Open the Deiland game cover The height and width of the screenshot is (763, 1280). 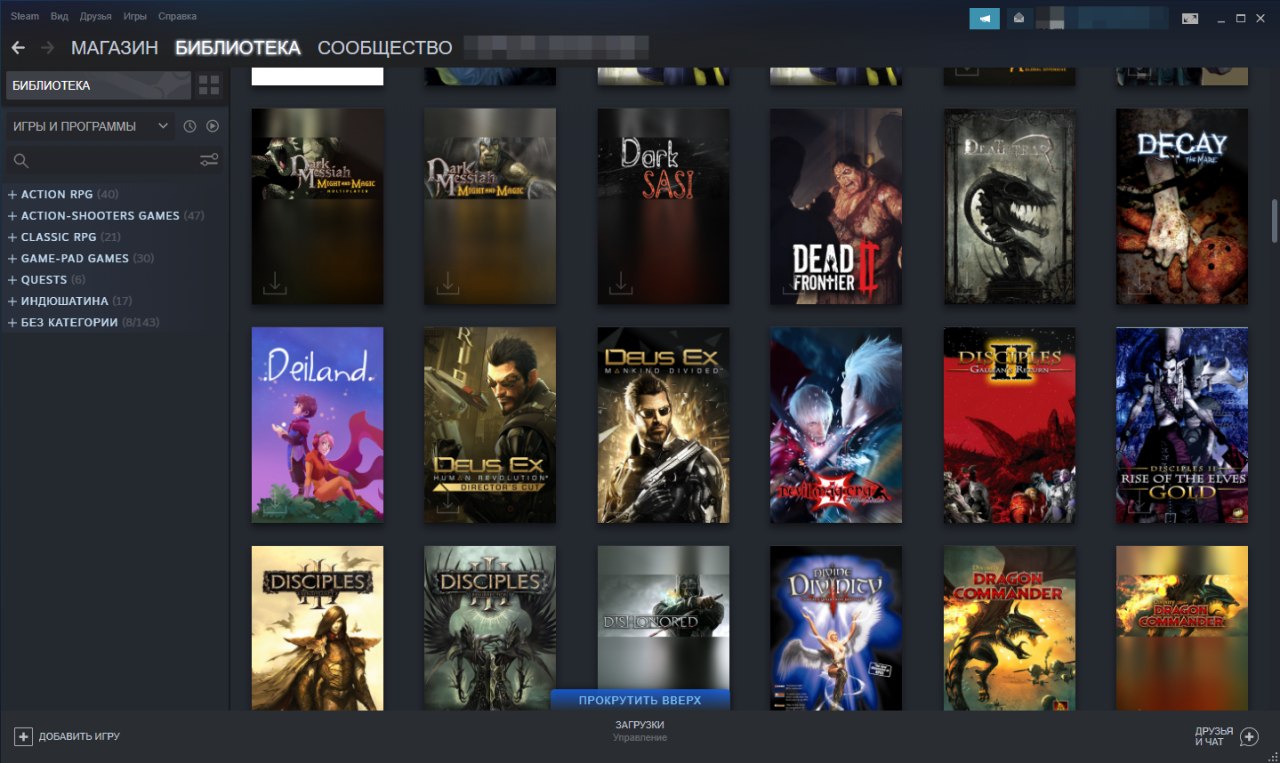click(x=317, y=425)
